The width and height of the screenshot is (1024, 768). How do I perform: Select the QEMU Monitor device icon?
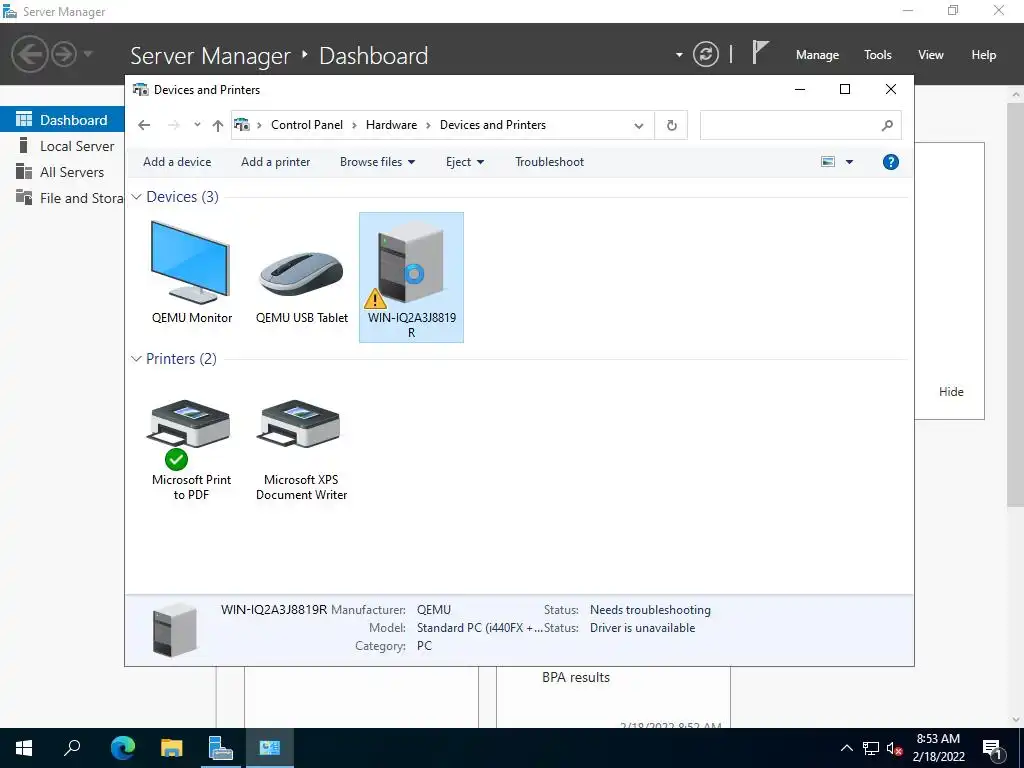191,263
